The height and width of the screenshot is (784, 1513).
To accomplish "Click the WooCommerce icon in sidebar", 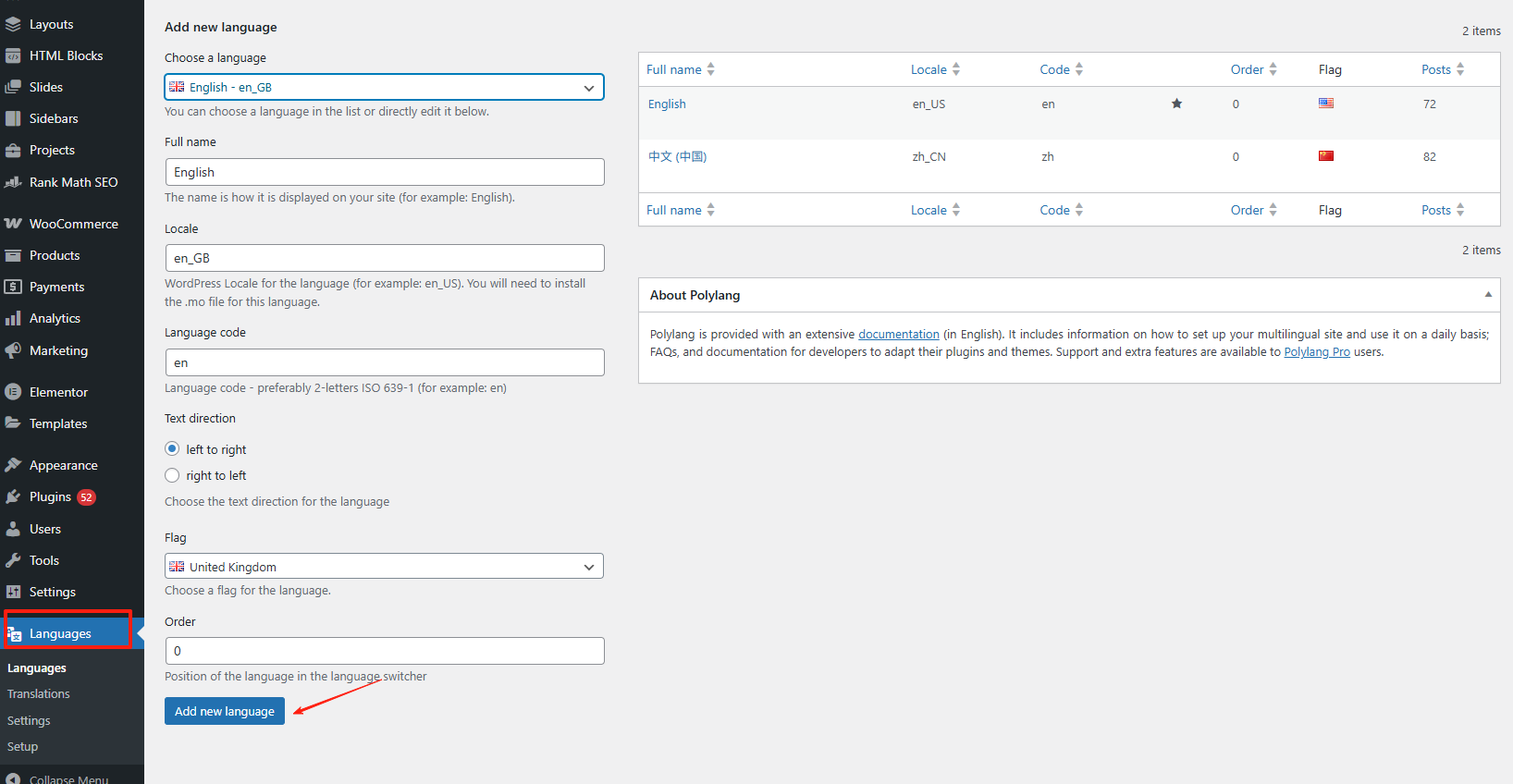I will pyautogui.click(x=13, y=224).
